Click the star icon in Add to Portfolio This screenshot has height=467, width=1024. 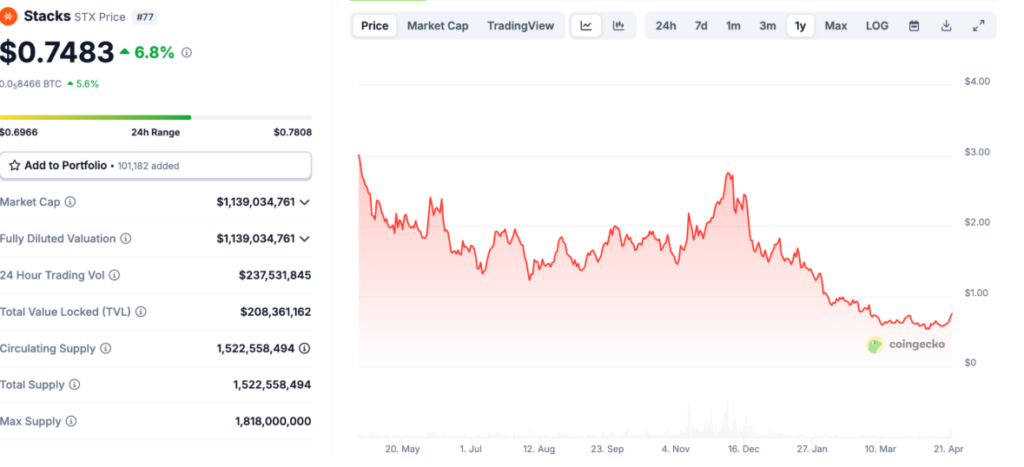[x=14, y=165]
